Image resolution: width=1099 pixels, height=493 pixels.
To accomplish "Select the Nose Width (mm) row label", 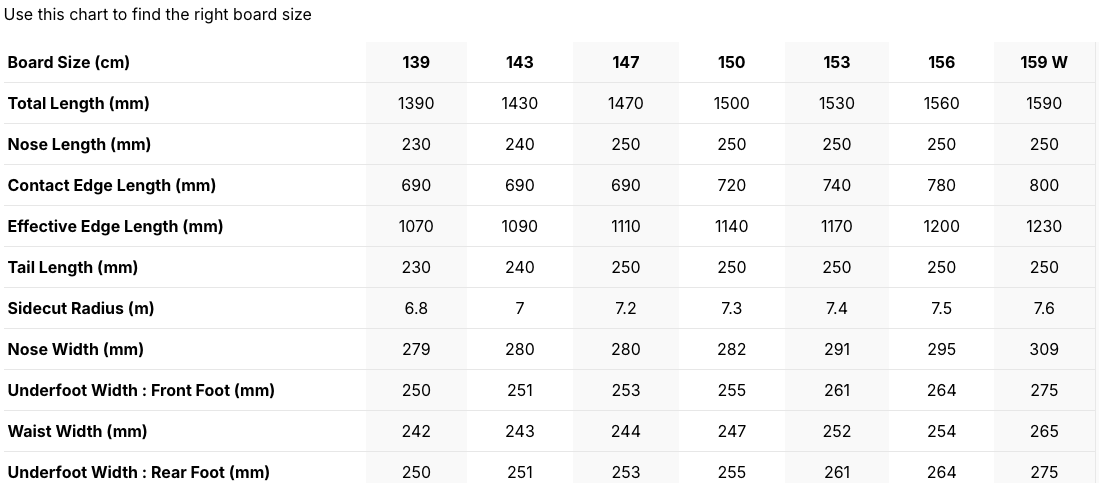I will (76, 349).
